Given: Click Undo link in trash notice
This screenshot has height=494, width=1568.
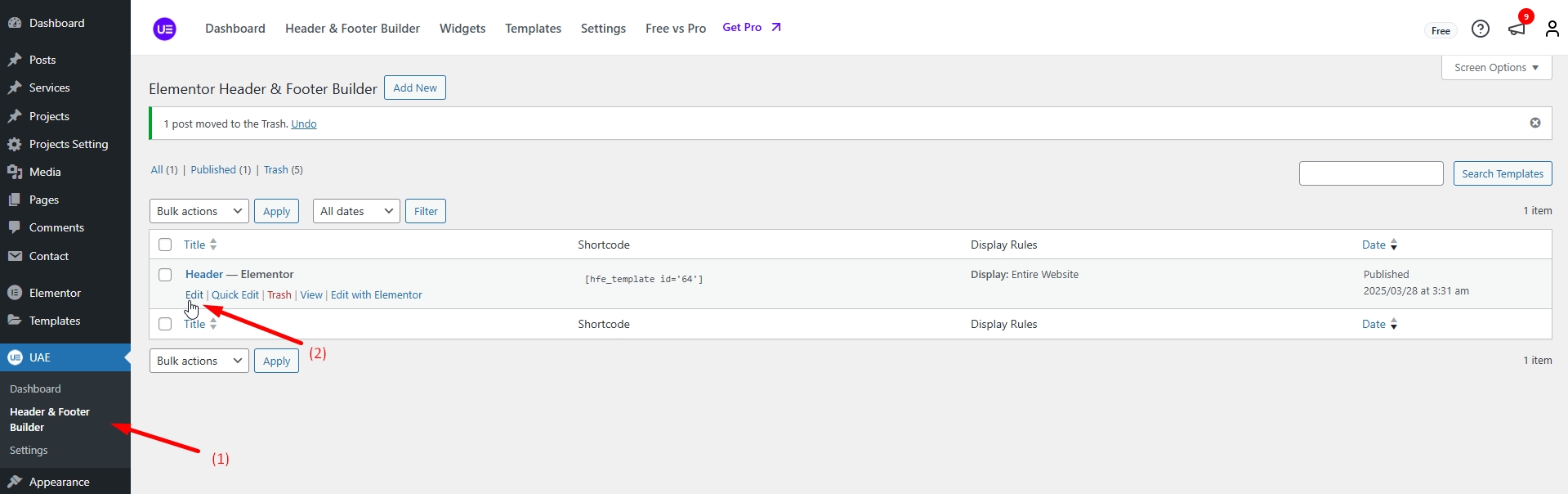Looking at the screenshot, I should click(303, 124).
